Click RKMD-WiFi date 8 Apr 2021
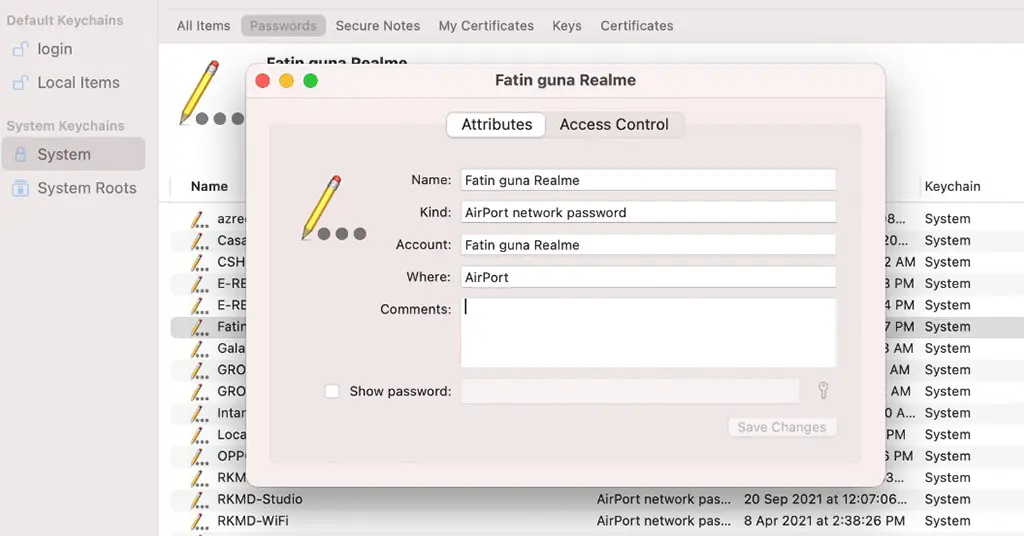Viewport: 1024px width, 536px height. (824, 520)
